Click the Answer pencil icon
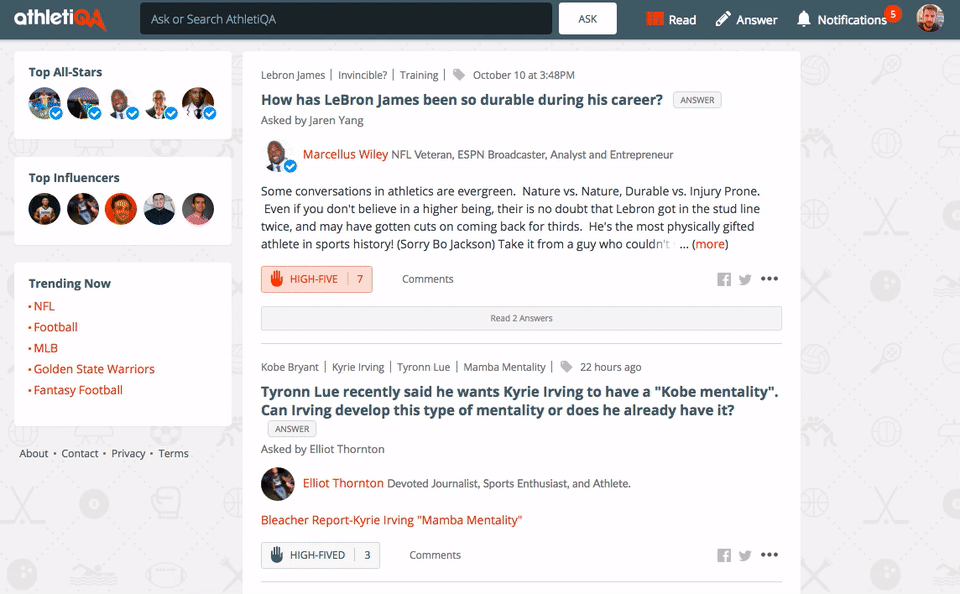This screenshot has height=594, width=960. pyautogui.click(x=722, y=19)
